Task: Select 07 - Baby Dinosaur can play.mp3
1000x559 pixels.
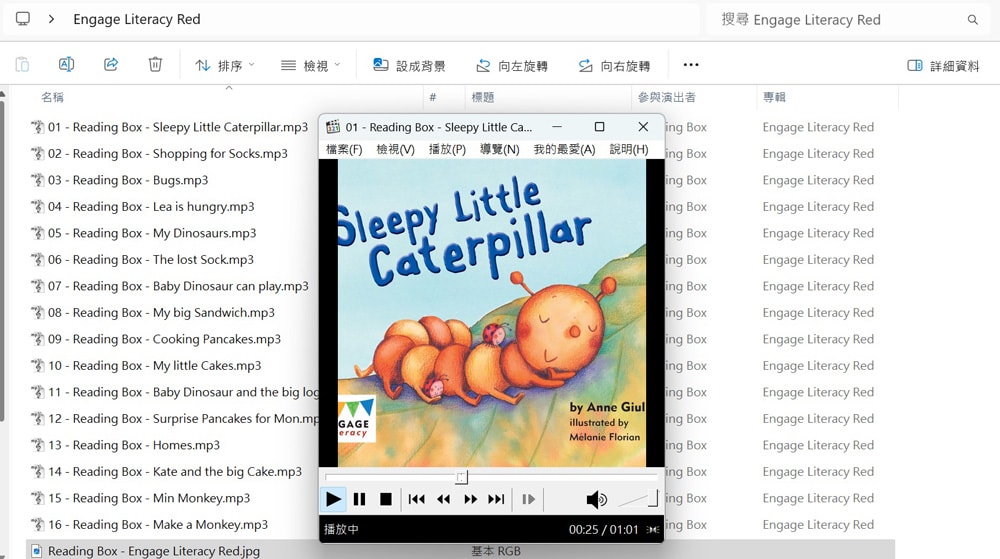Action: click(x=178, y=286)
